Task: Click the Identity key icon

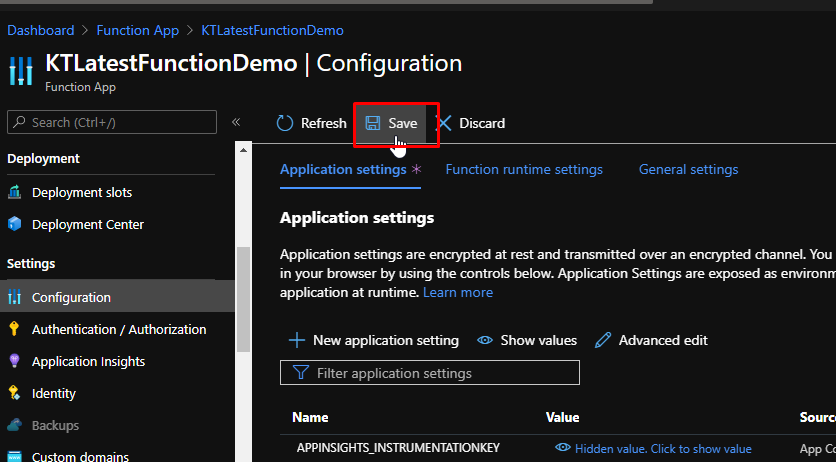Action: (14, 393)
